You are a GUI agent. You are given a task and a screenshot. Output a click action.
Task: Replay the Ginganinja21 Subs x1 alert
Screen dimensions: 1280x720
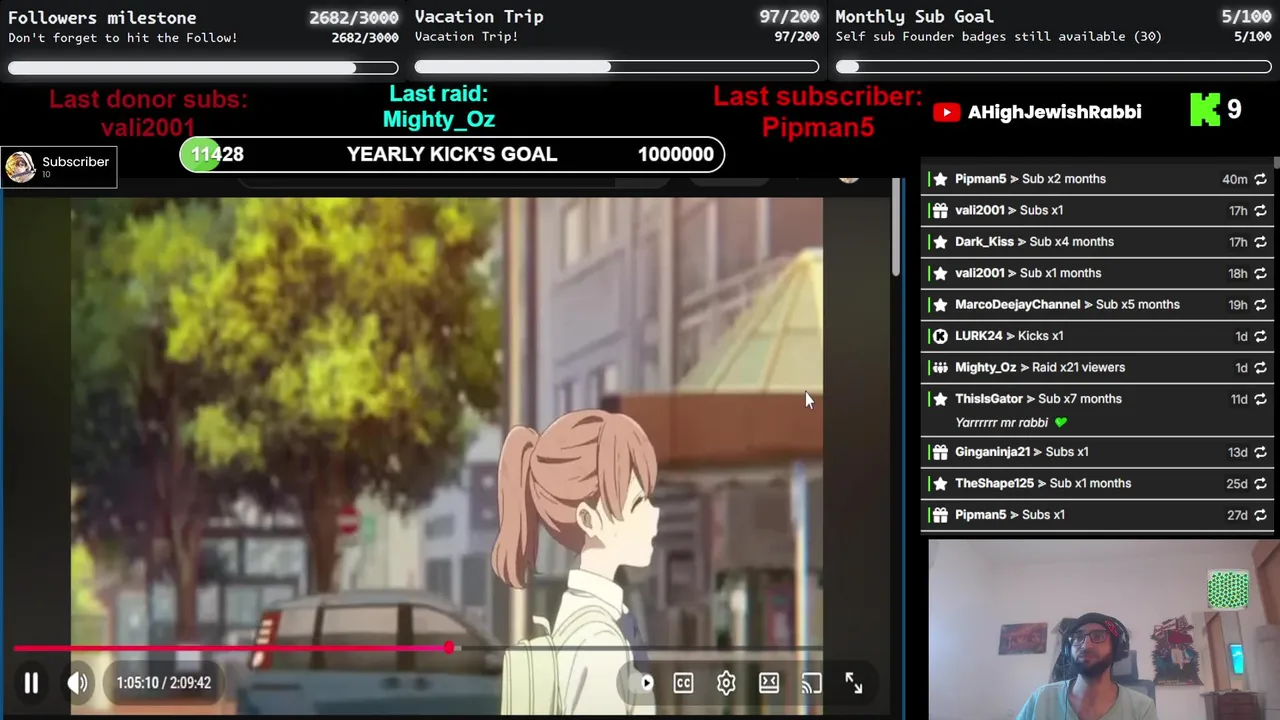(1260, 452)
